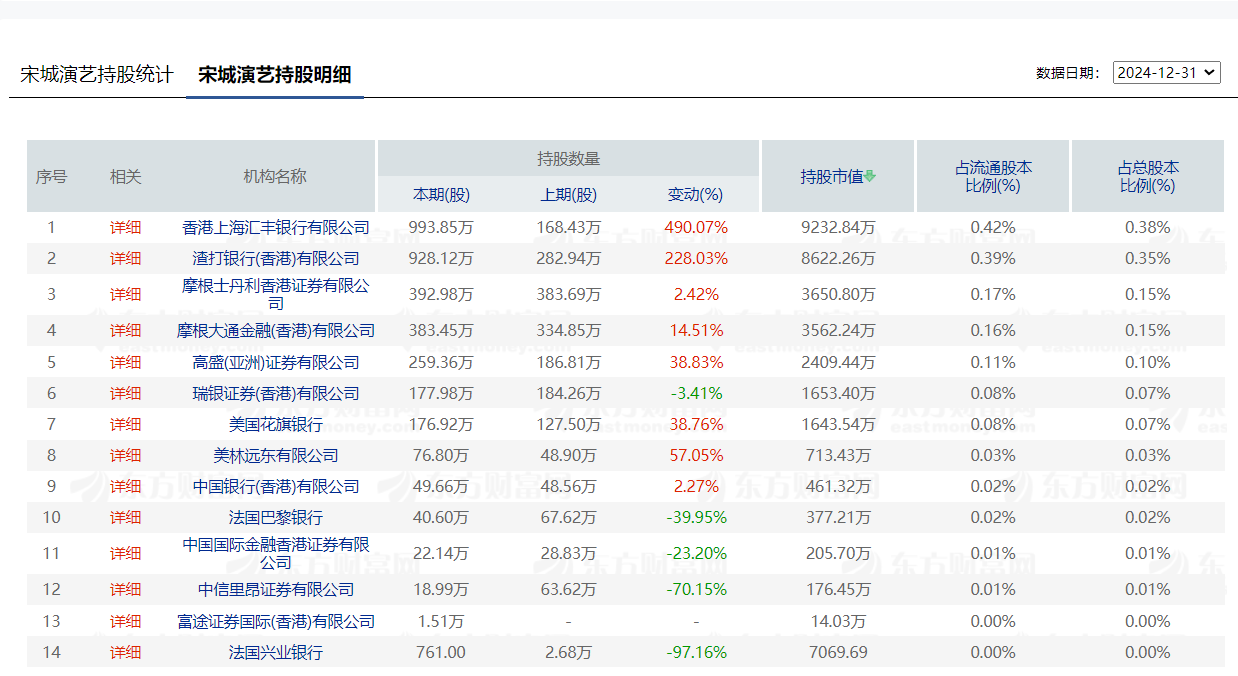This screenshot has height=676, width=1238.
Task: Open 详细 link for 中信里昂证券有限公司
Action: tap(126, 589)
